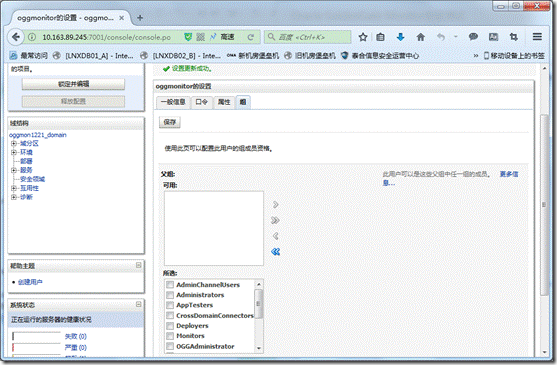Move all groups right with double arrow
Image resolution: width=557 pixels, height=365 pixels.
[275, 220]
